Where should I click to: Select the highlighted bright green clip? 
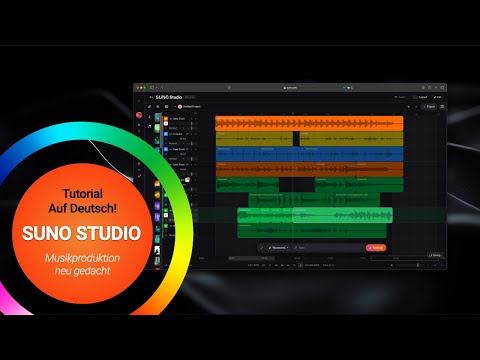(x=342, y=215)
